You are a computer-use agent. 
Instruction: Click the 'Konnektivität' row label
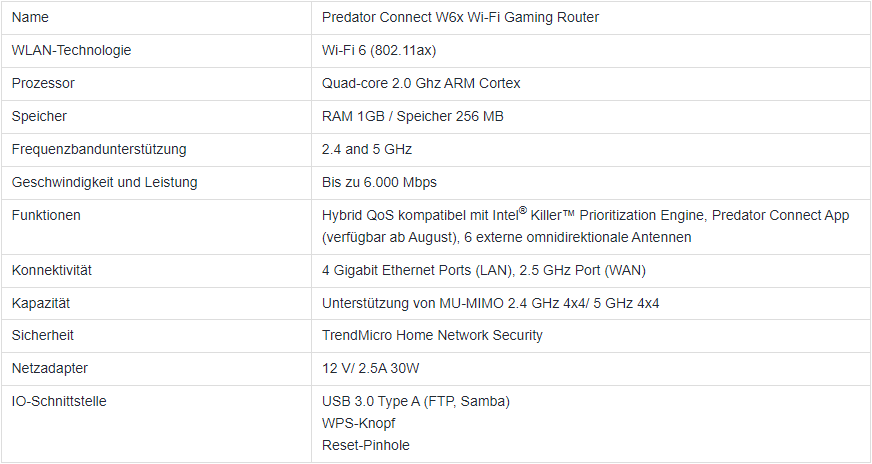[x=51, y=270]
